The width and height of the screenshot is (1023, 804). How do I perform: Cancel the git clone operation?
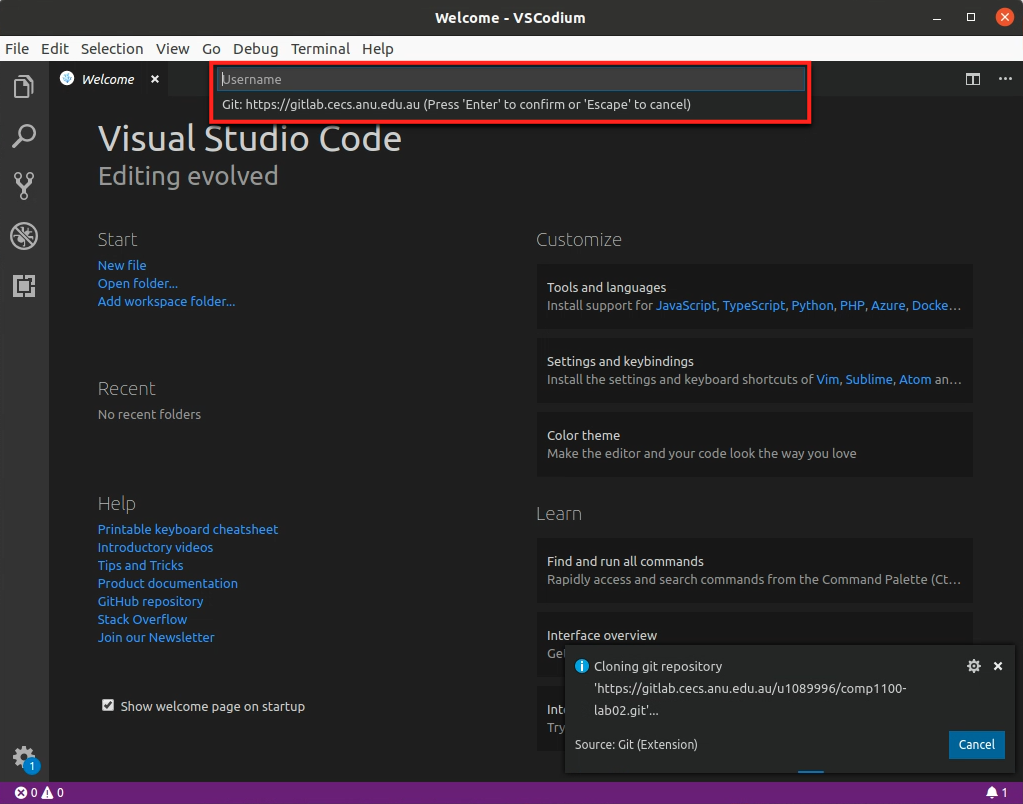tap(976, 745)
